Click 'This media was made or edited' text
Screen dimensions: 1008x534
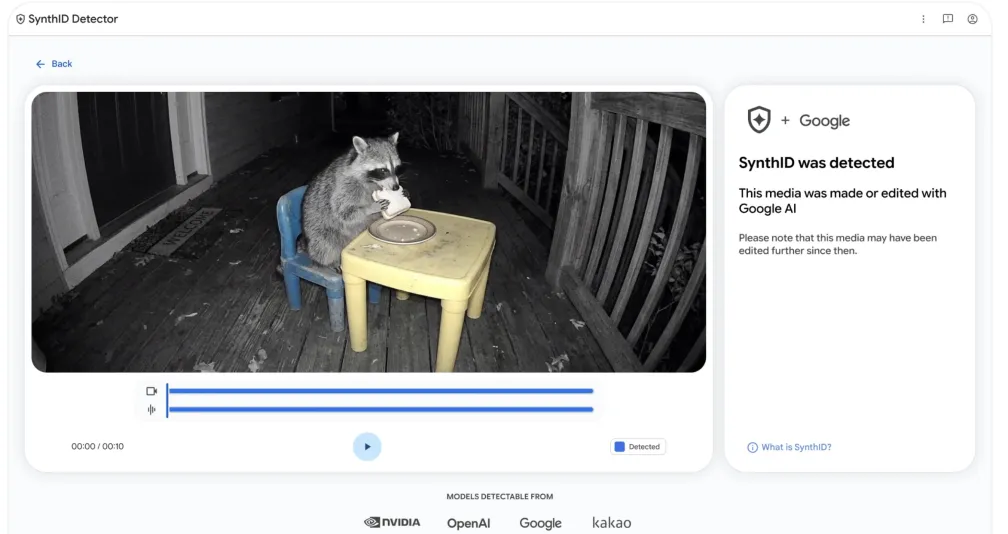[843, 200]
